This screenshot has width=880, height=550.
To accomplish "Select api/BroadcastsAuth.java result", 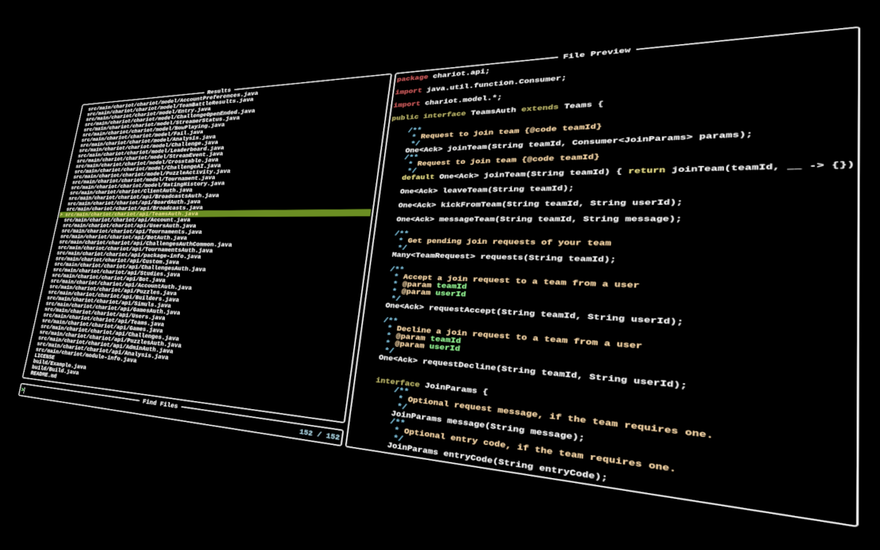I will (x=145, y=197).
